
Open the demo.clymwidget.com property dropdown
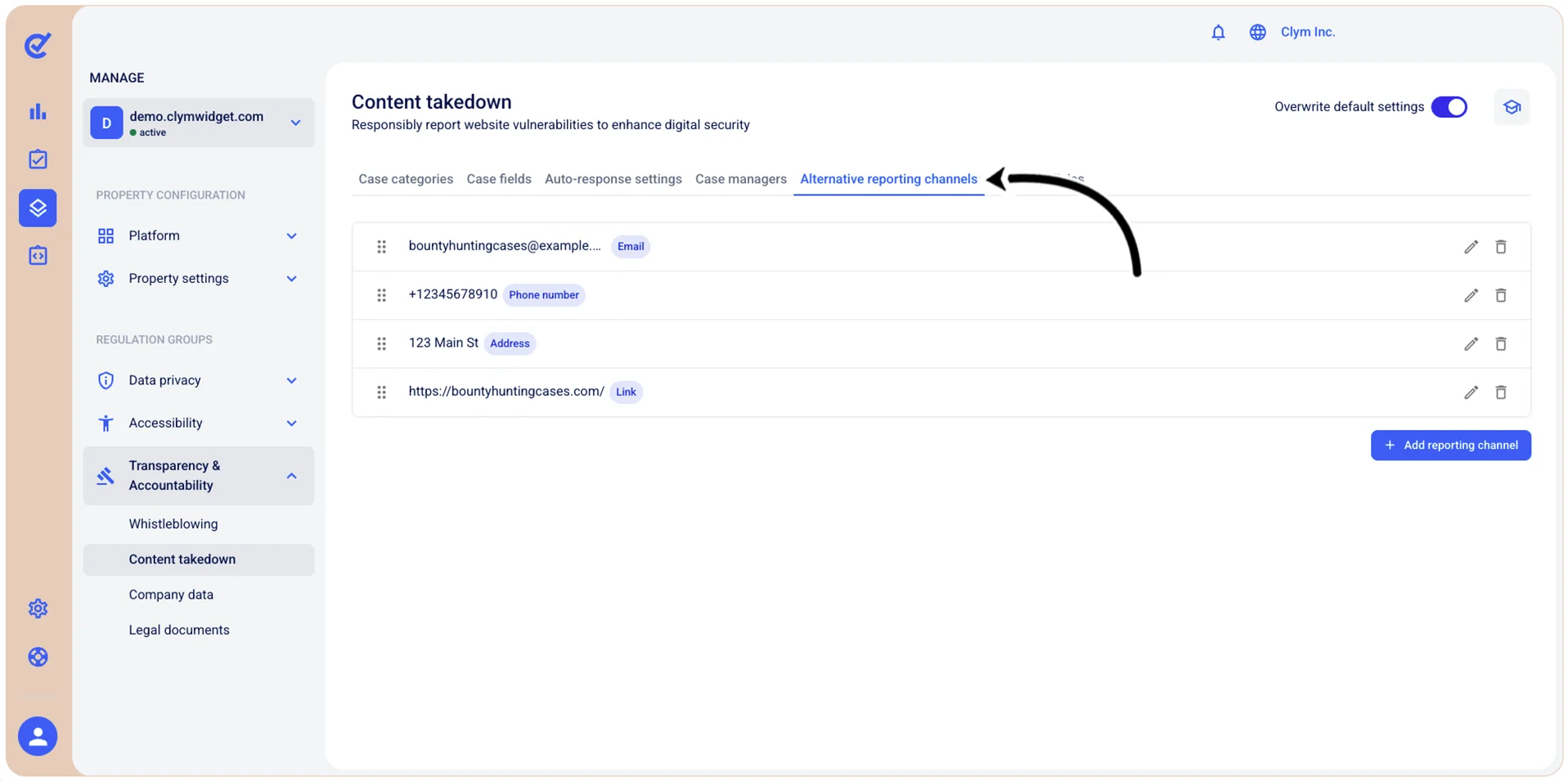pyautogui.click(x=198, y=123)
